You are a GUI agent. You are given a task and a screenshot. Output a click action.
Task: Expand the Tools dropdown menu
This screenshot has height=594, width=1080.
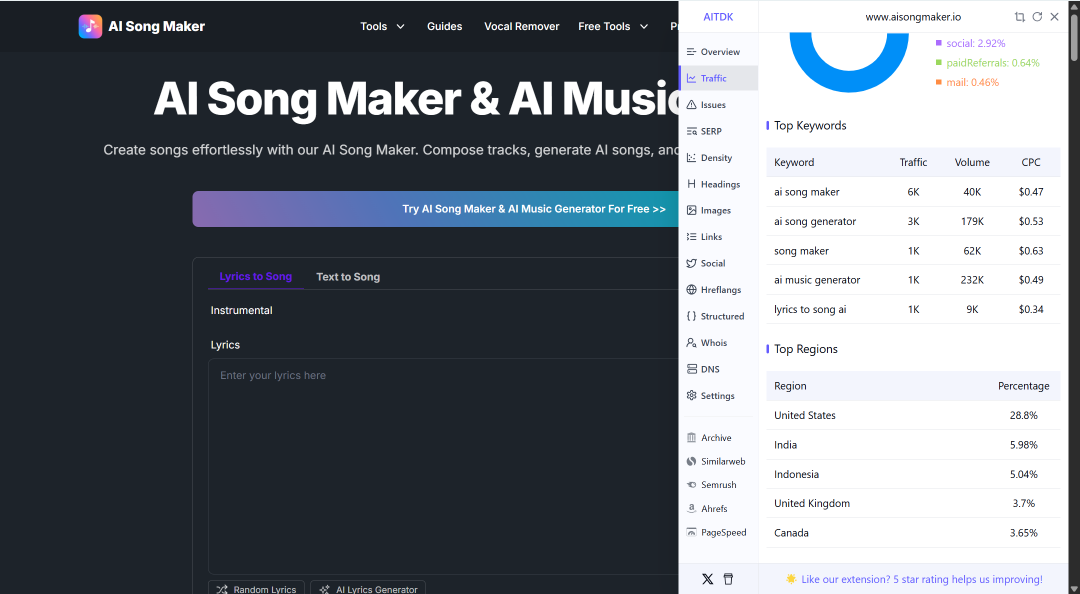click(382, 26)
